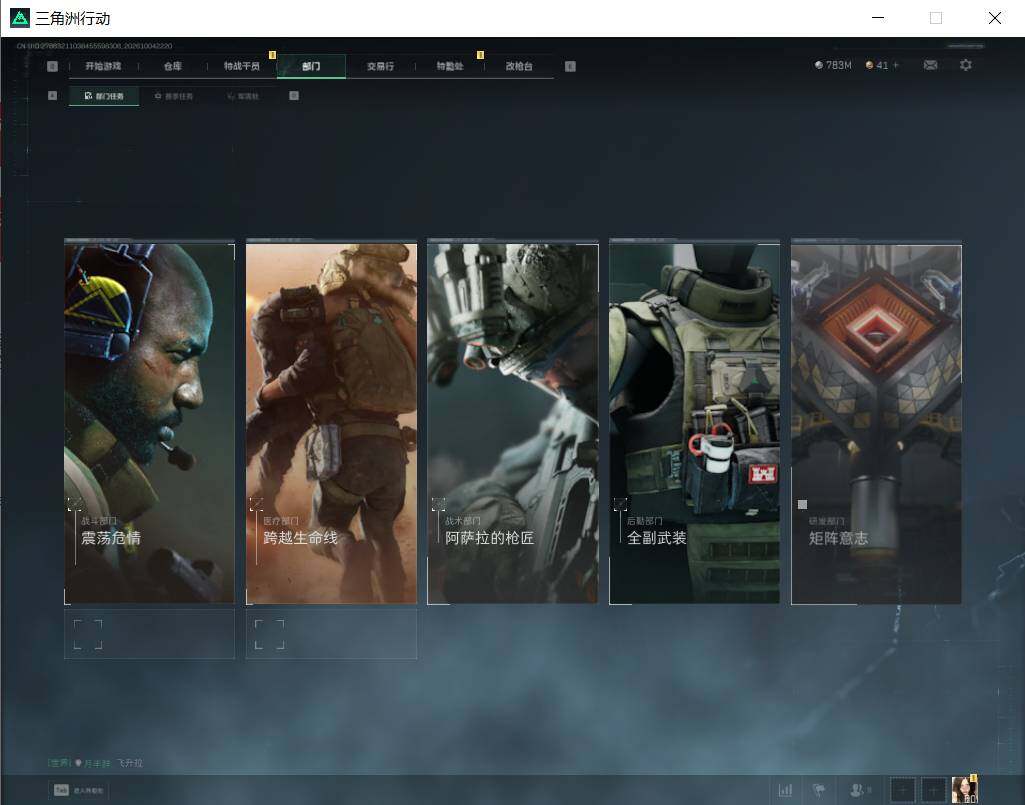Click the first empty squad slot plus
The height and width of the screenshot is (805, 1025).
(902, 790)
